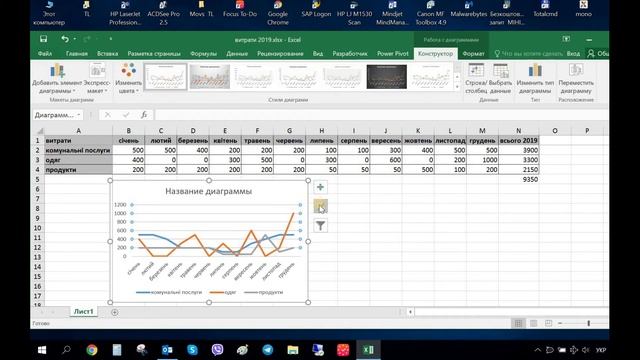Open Telegram from the taskbar

click(x=267, y=350)
